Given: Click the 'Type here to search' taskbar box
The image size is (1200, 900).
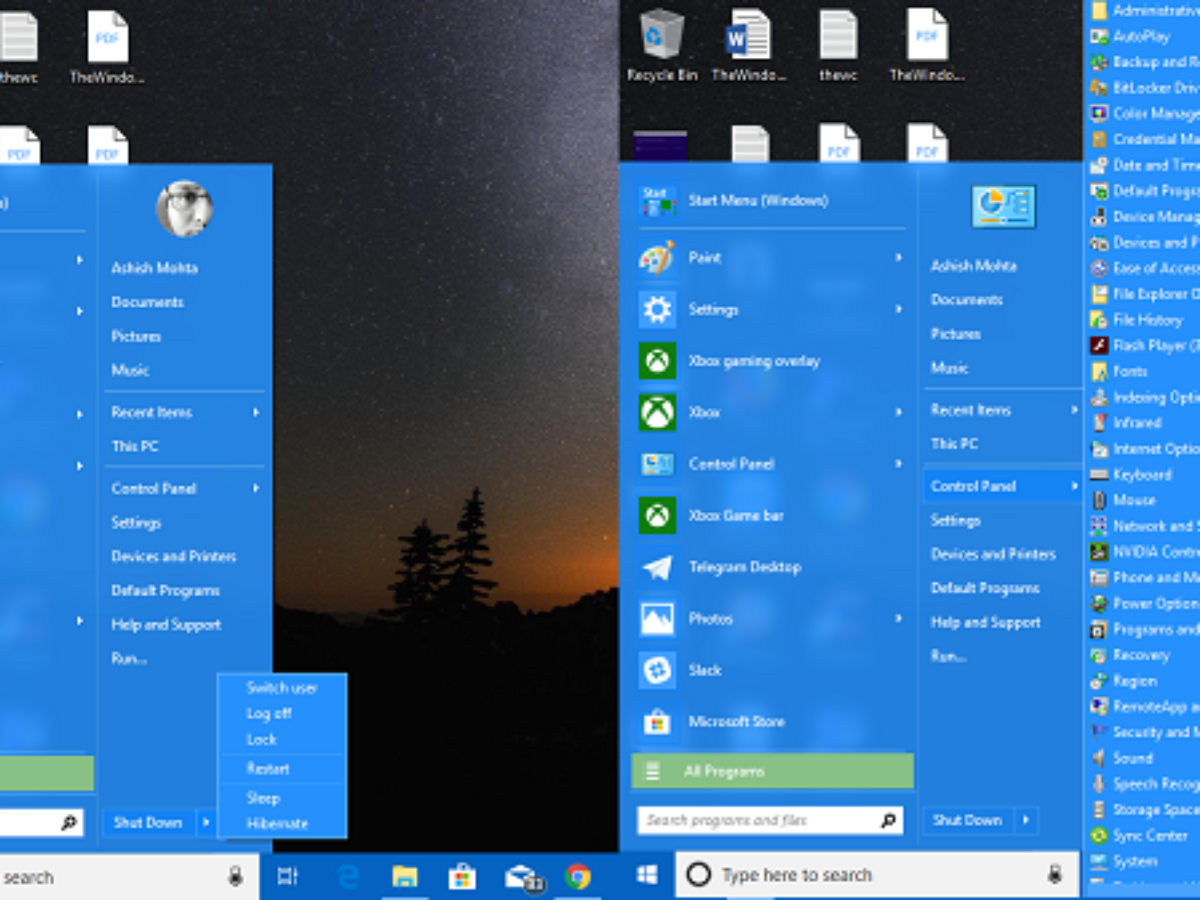Looking at the screenshot, I should coord(878,875).
